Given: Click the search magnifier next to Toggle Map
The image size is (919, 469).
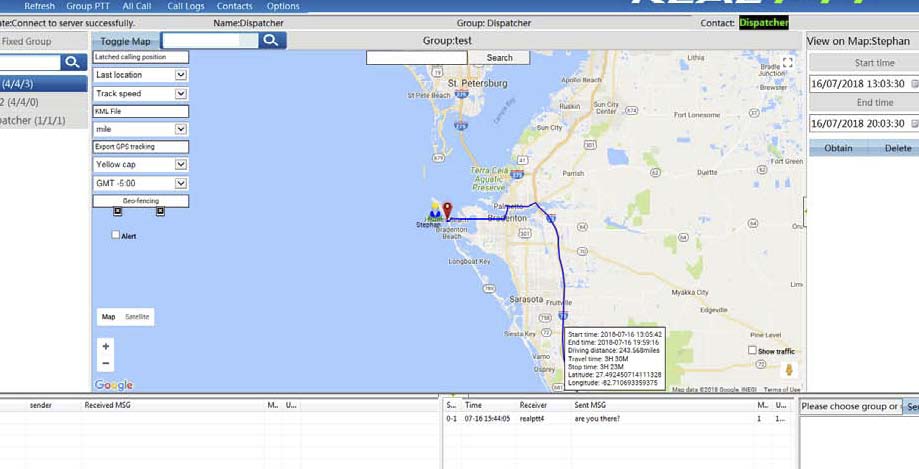Looking at the screenshot, I should [272, 41].
